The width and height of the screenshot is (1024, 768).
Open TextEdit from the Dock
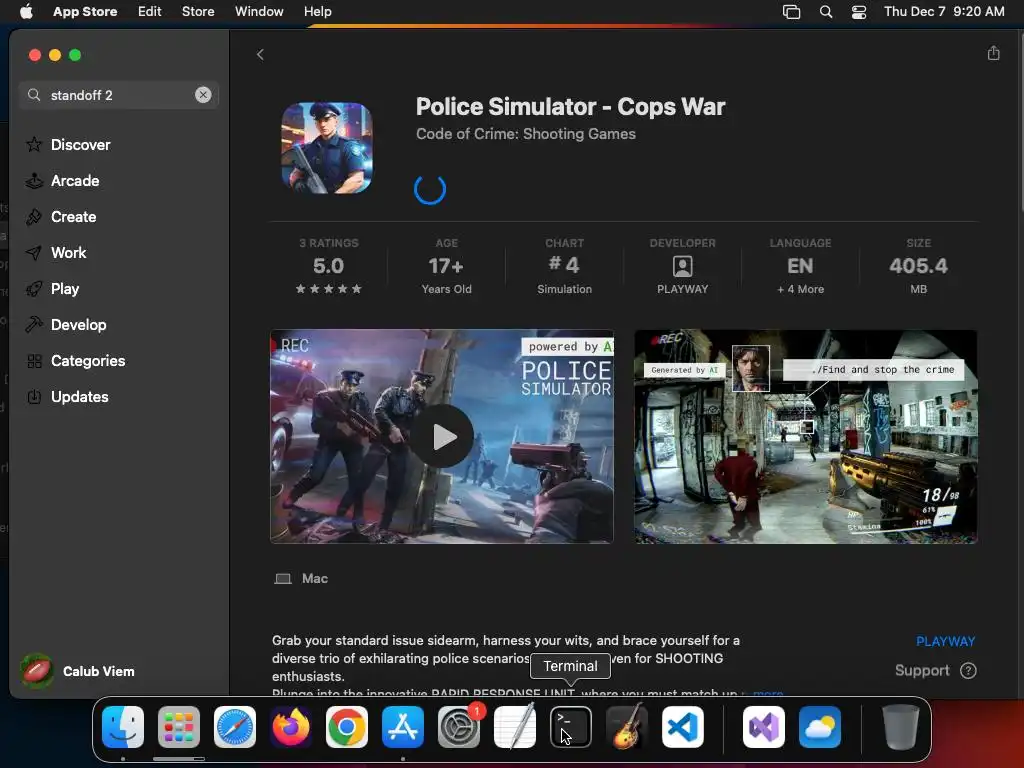[515, 727]
